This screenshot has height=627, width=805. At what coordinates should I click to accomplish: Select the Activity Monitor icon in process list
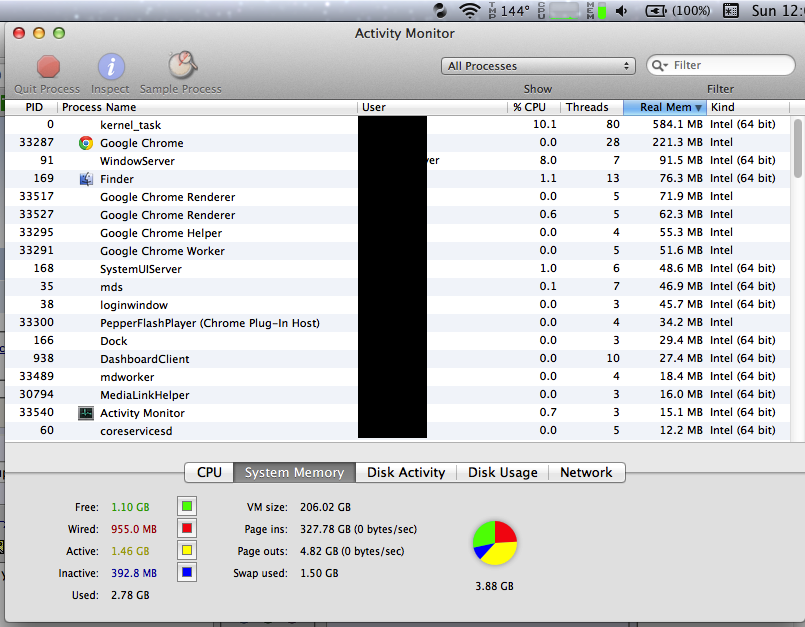click(86, 413)
